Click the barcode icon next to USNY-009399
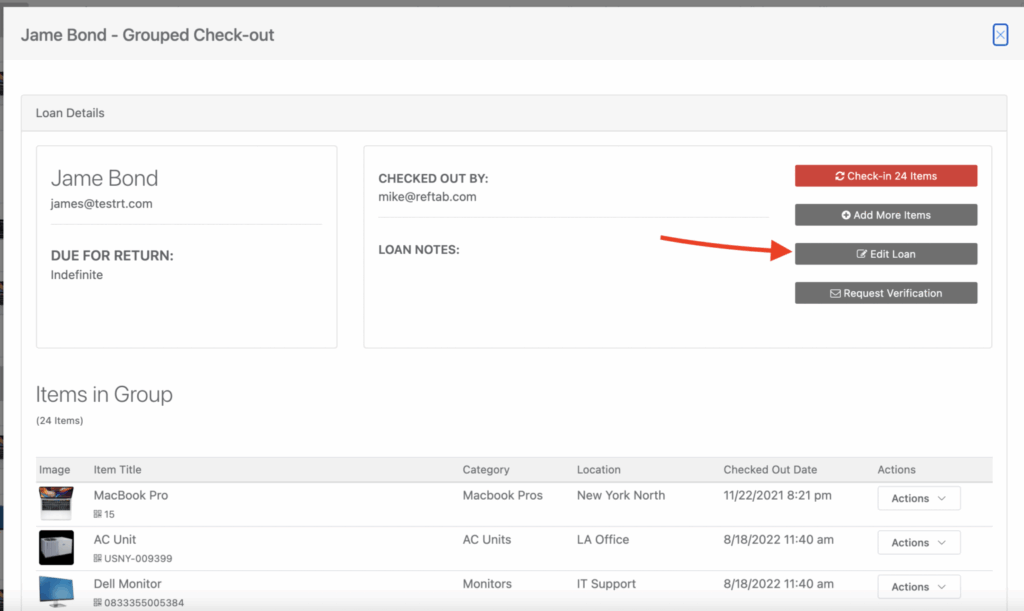The width and height of the screenshot is (1024, 611). click(99, 558)
